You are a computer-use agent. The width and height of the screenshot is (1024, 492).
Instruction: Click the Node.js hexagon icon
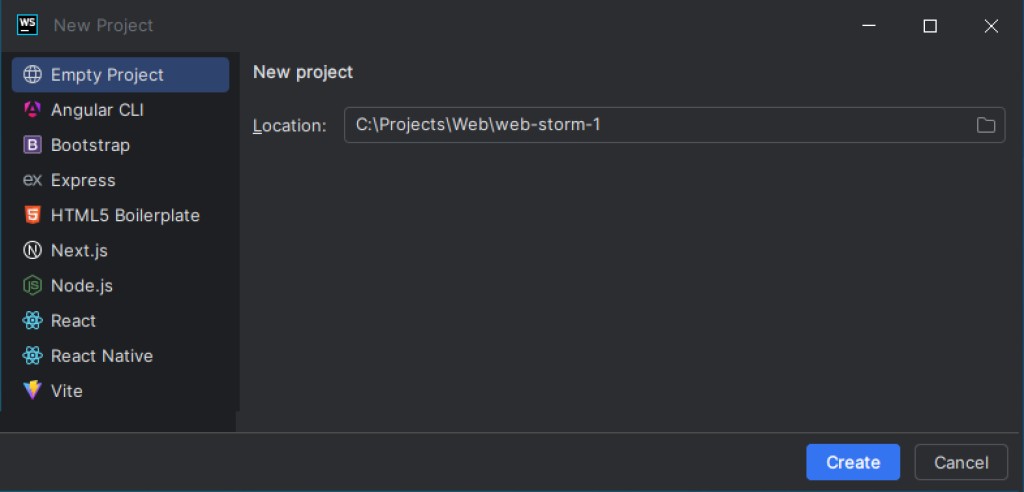(x=33, y=286)
